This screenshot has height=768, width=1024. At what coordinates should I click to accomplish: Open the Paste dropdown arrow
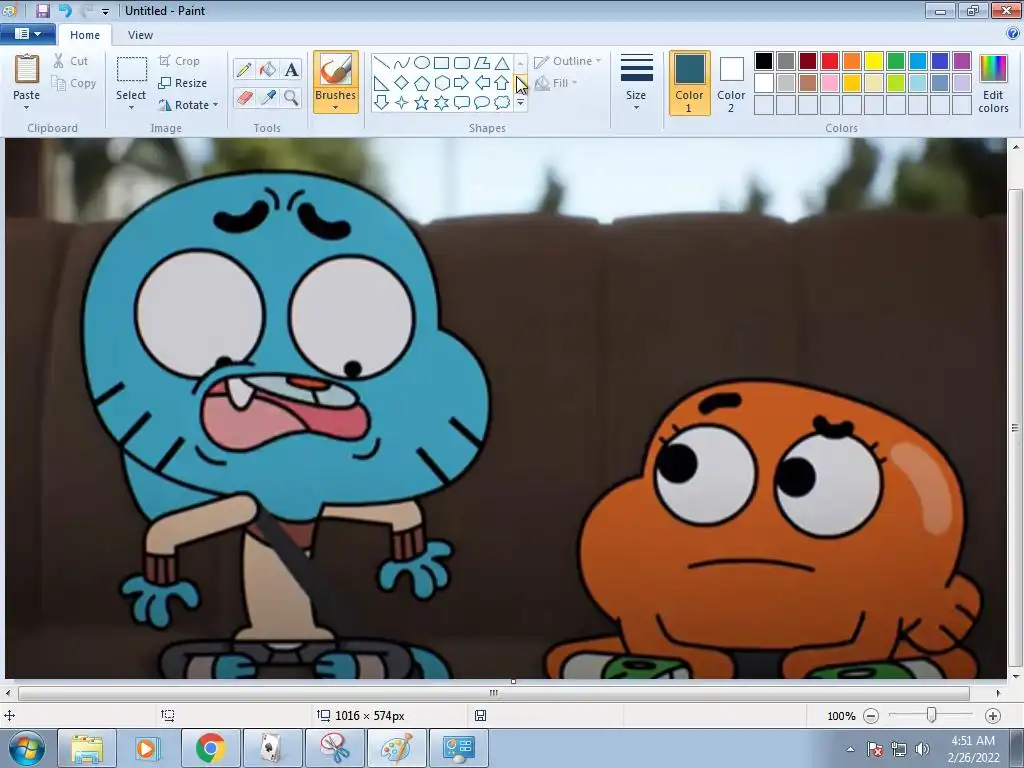tap(27, 107)
